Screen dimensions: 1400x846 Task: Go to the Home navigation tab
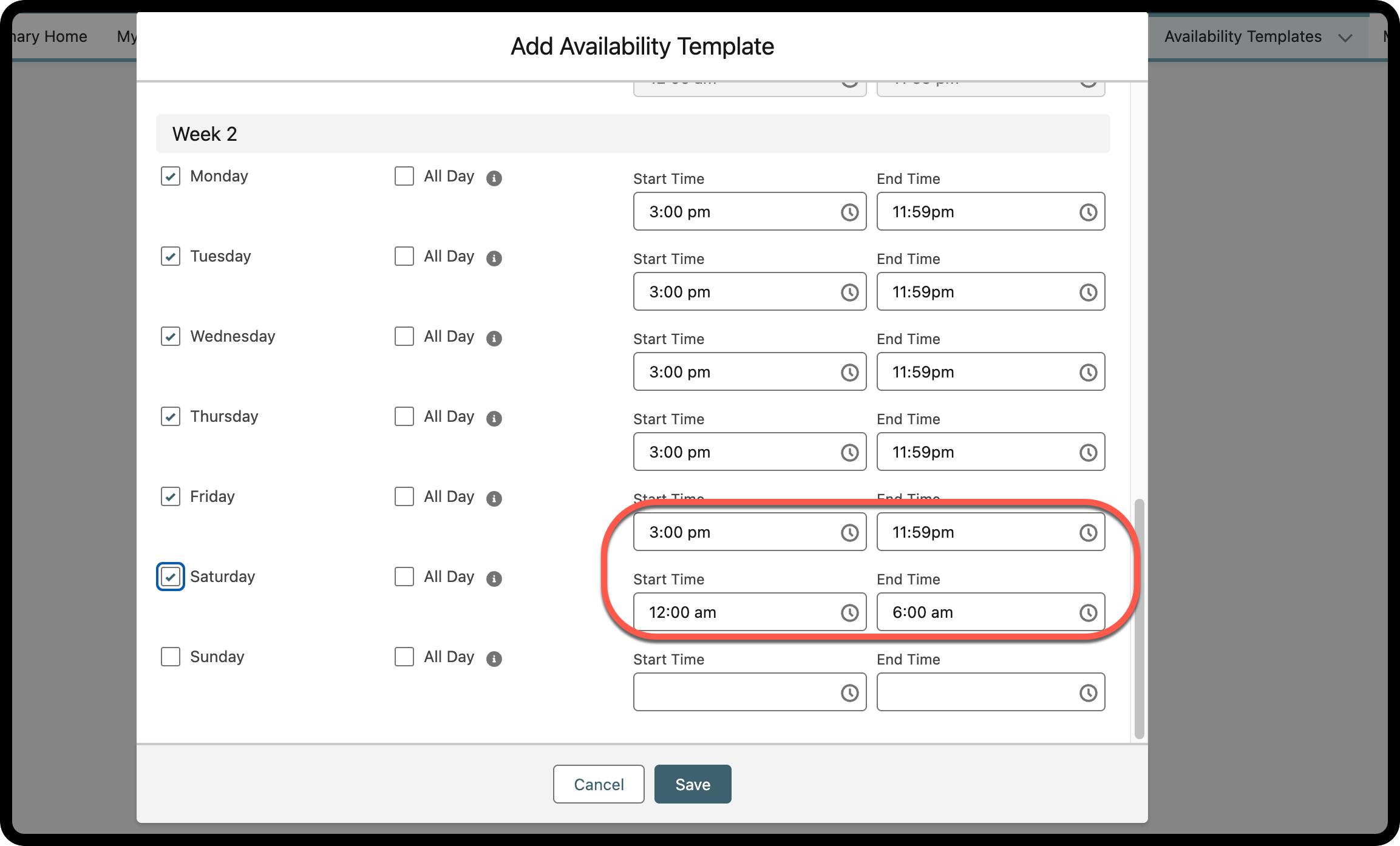(47, 36)
